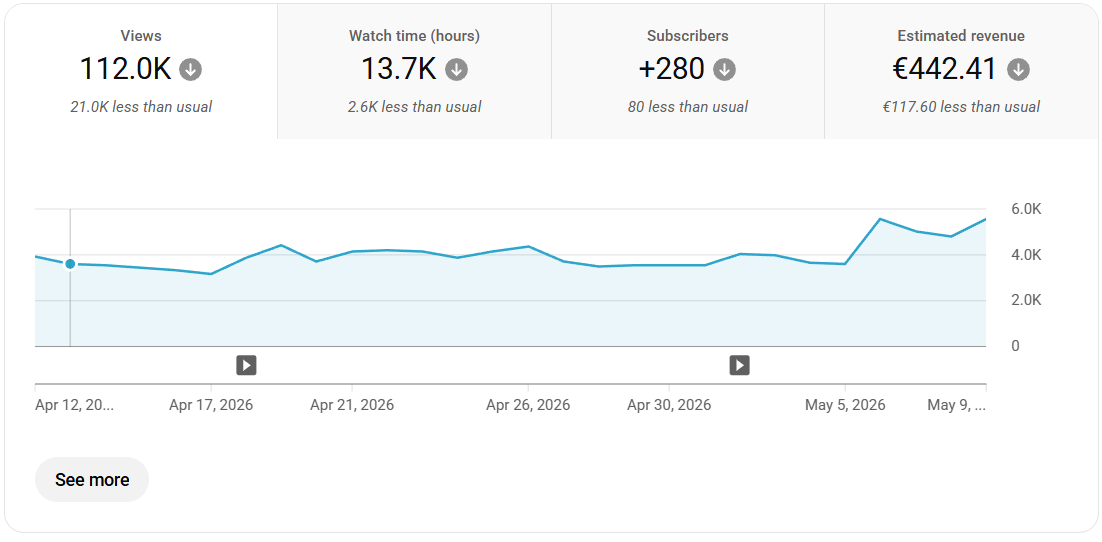Switch to the Watch time (hours) tab
The image size is (1102, 542).
(415, 72)
